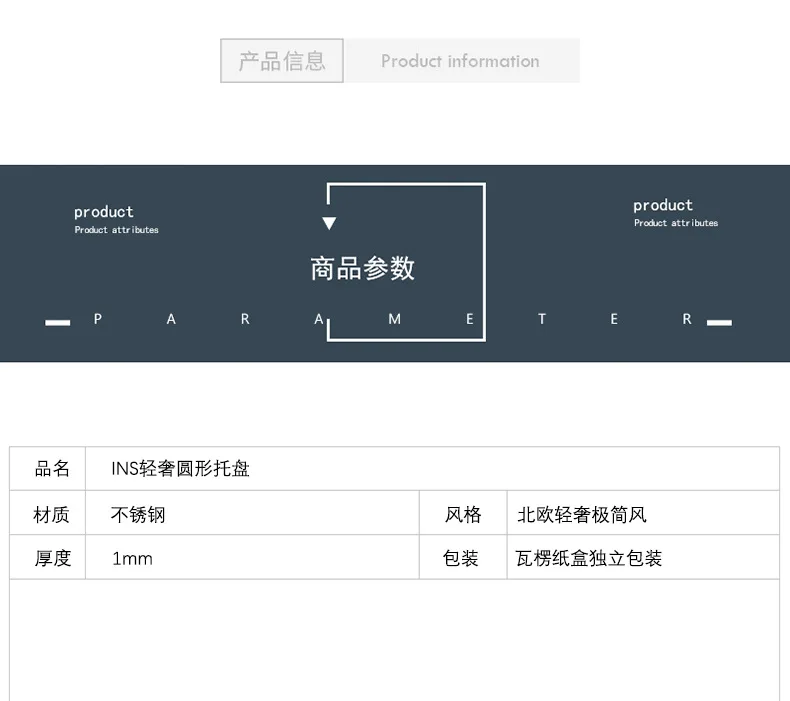Click the white down-pointing triangle icon
This screenshot has height=701, width=790.
pos(329,223)
